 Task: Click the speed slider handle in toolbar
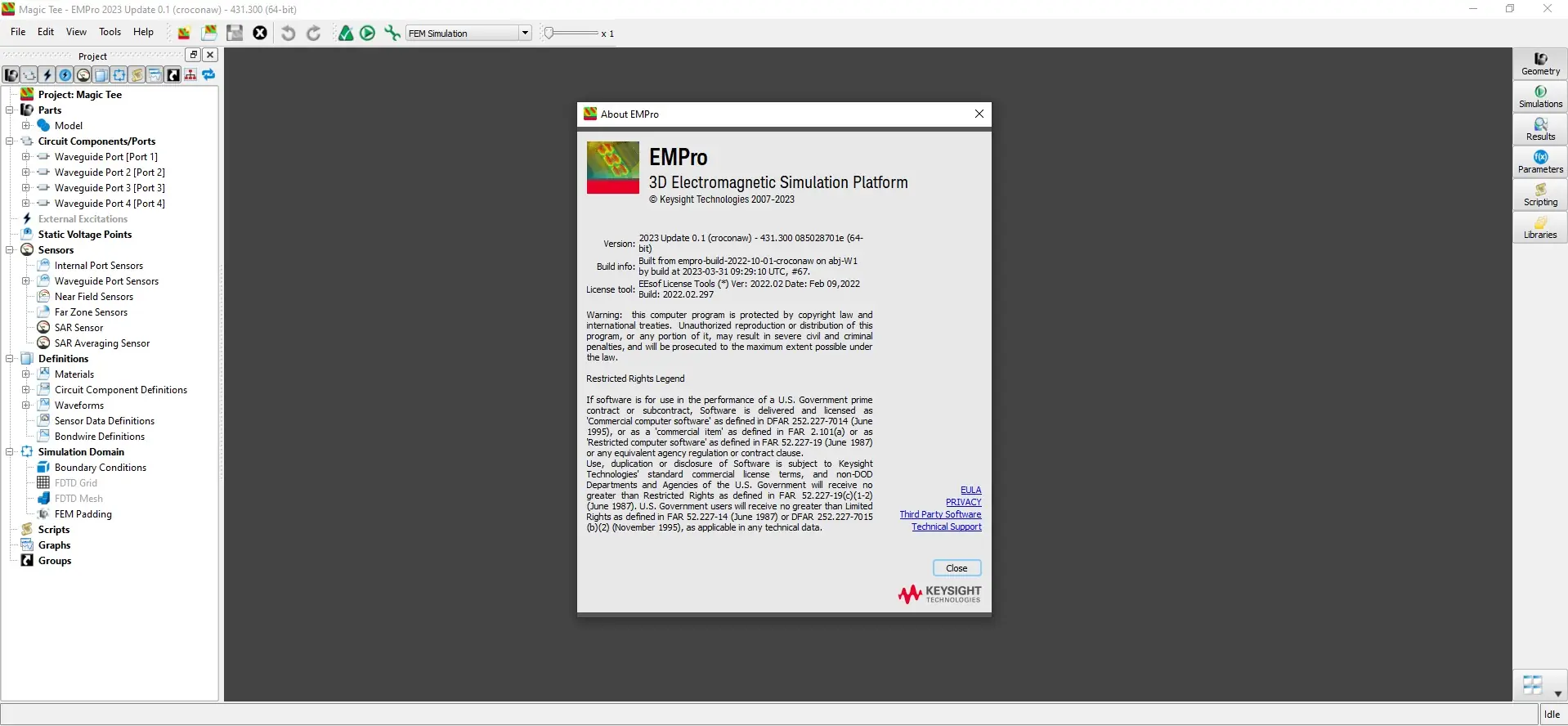tap(549, 33)
